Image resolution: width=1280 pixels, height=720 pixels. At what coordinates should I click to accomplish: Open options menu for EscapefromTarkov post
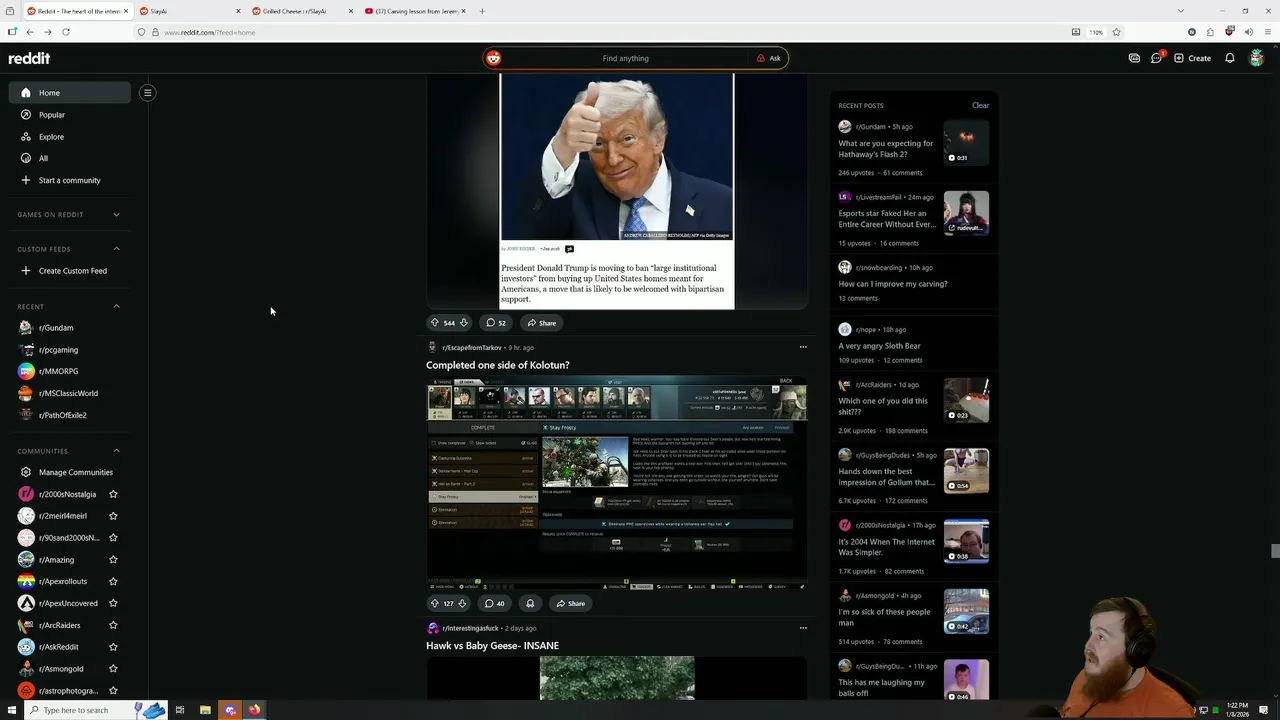pyautogui.click(x=802, y=347)
